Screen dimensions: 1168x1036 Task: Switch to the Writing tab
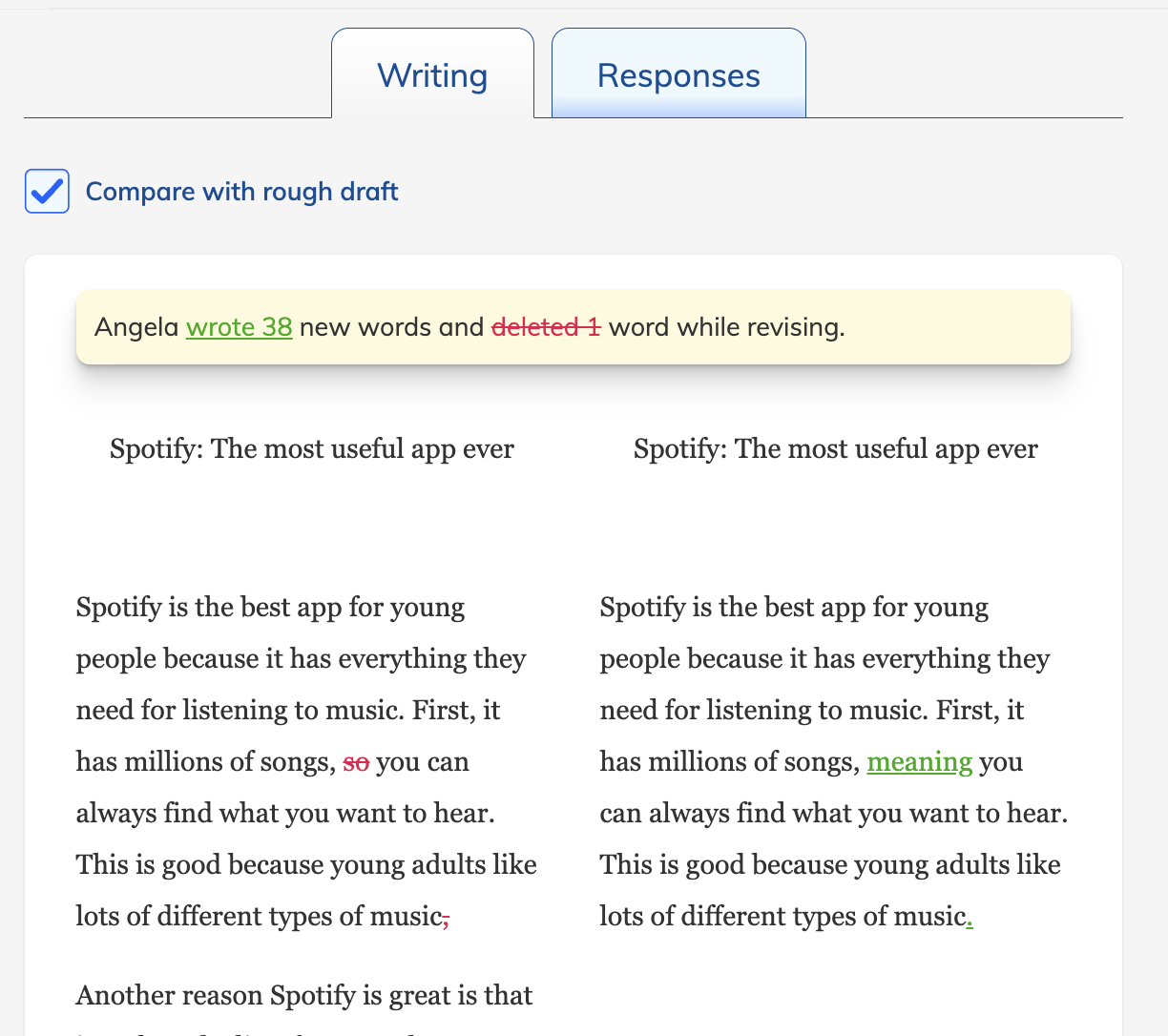pyautogui.click(x=432, y=74)
